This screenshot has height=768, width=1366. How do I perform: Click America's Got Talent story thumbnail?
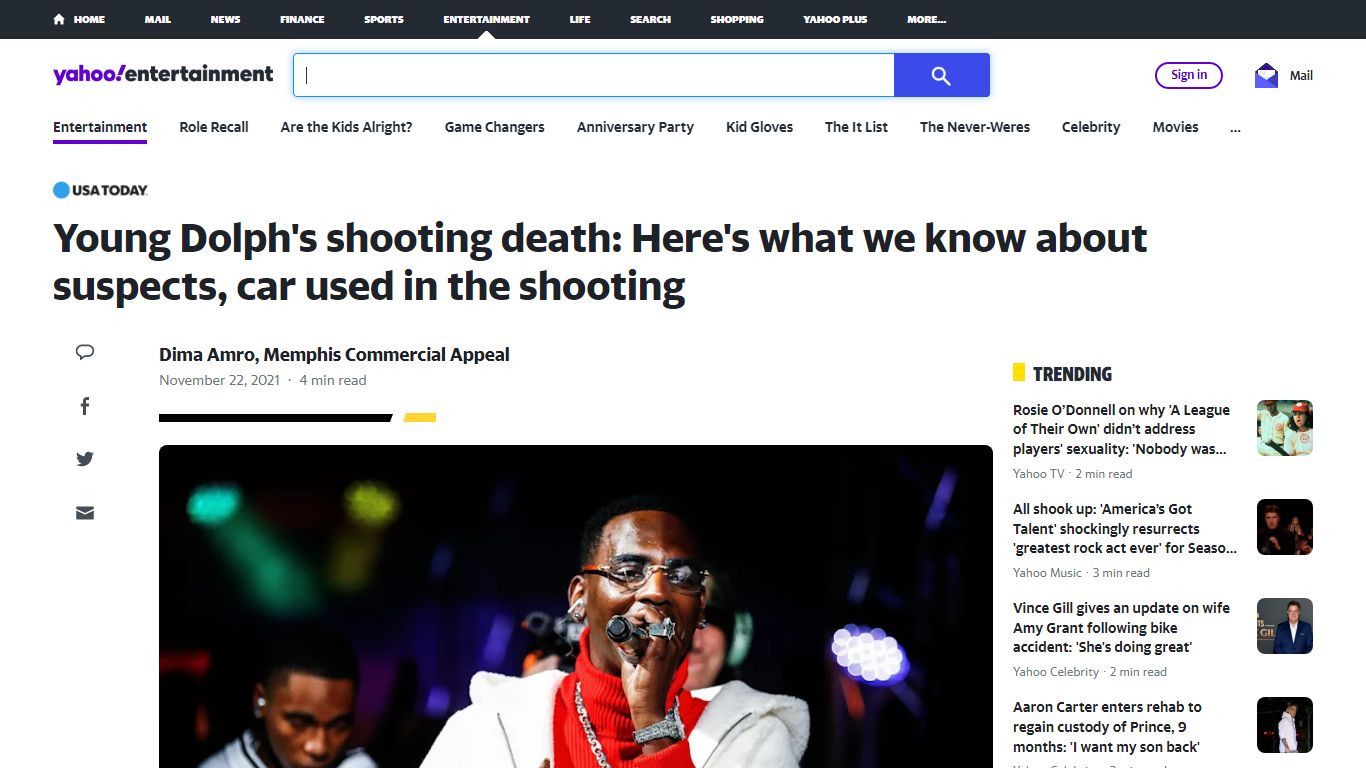(1285, 527)
